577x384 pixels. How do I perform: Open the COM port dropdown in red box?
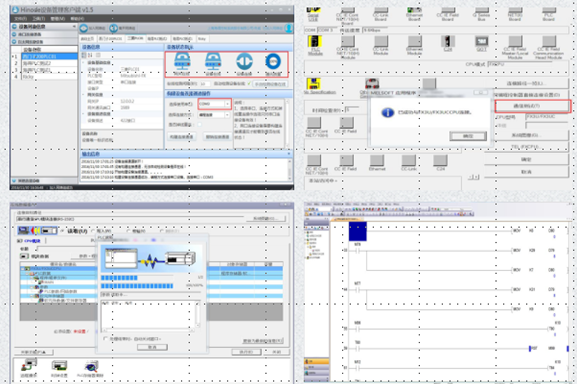click(215, 104)
